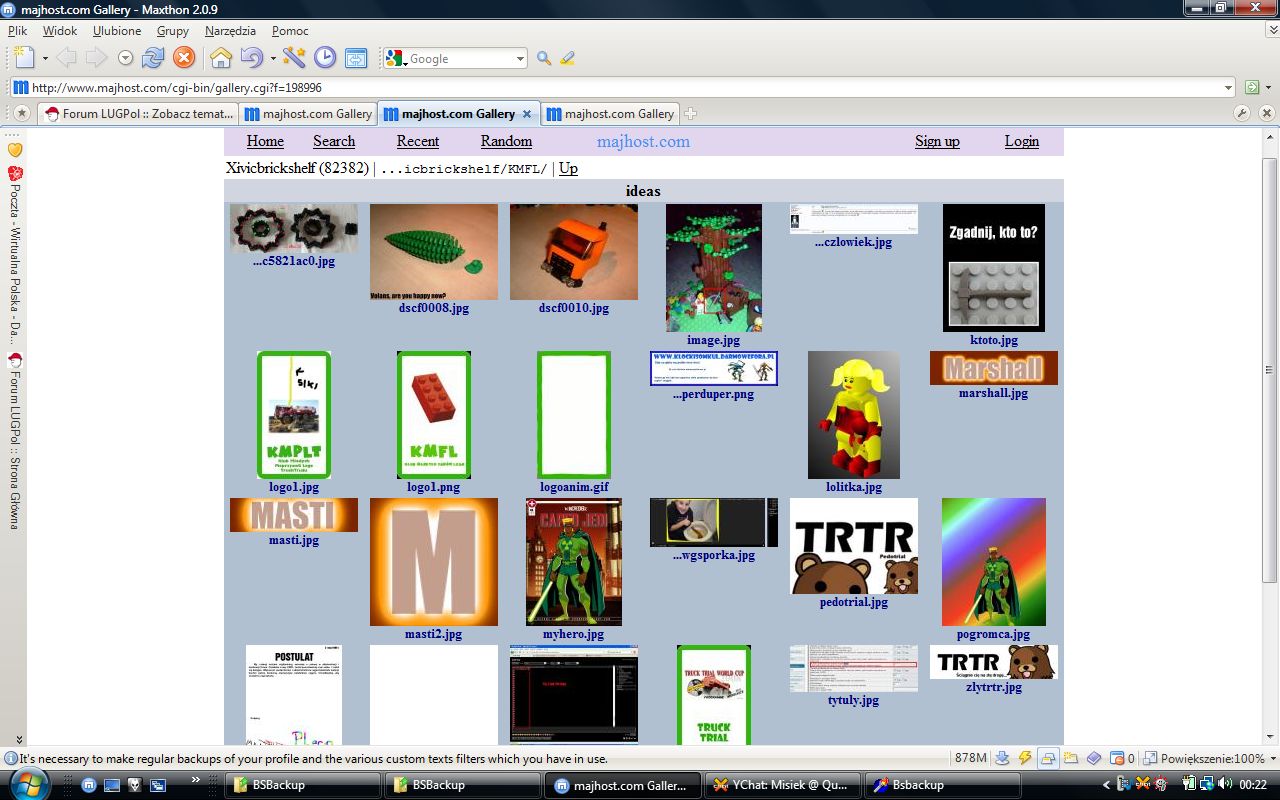Click the Undo closed tab arrow icon
Screen dimensions: 1280x800
[x=252, y=58]
